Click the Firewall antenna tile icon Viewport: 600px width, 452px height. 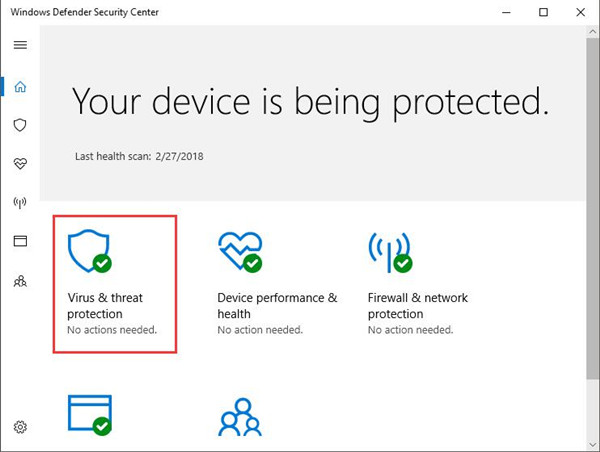click(390, 252)
